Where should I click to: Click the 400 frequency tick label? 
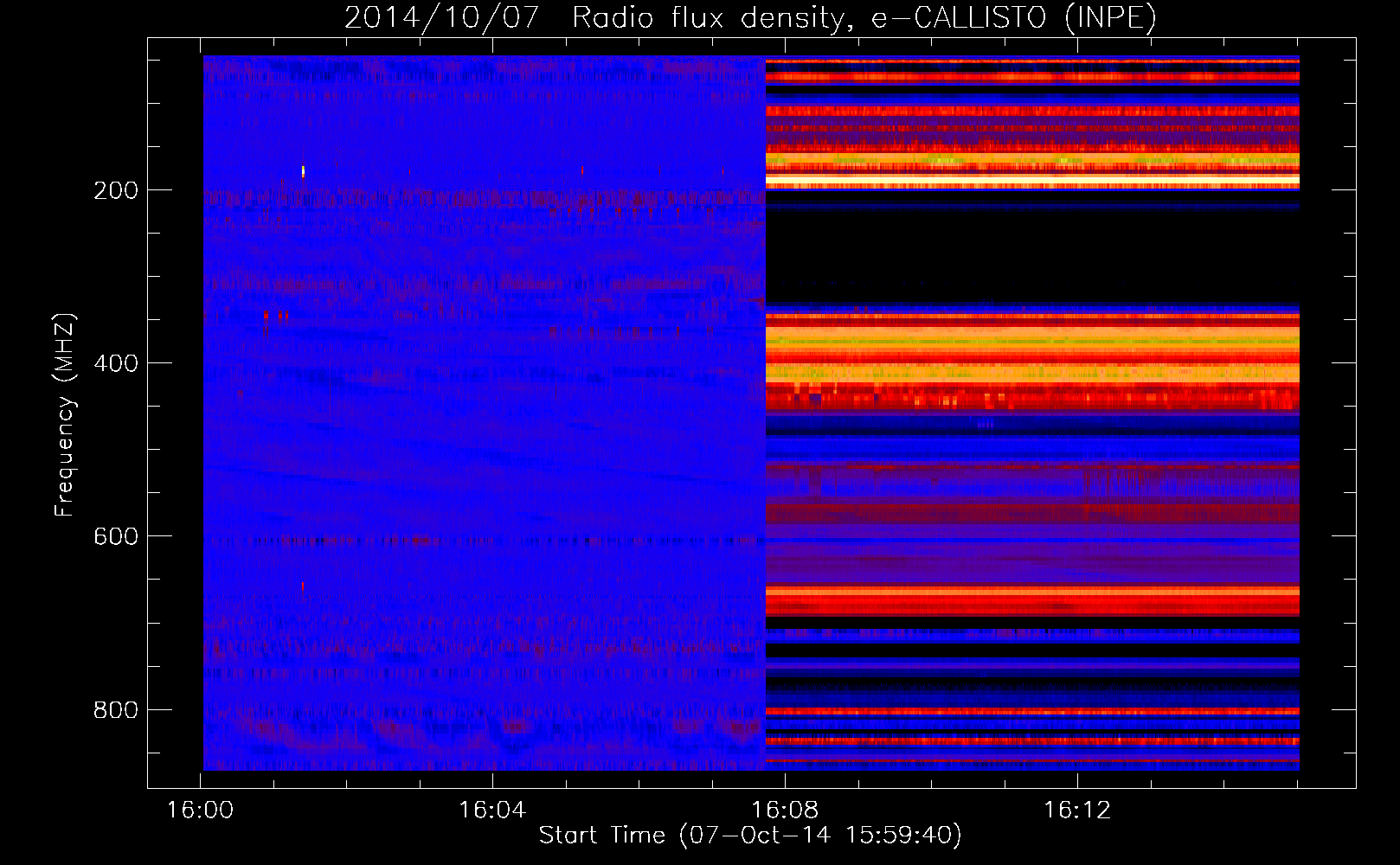point(116,363)
